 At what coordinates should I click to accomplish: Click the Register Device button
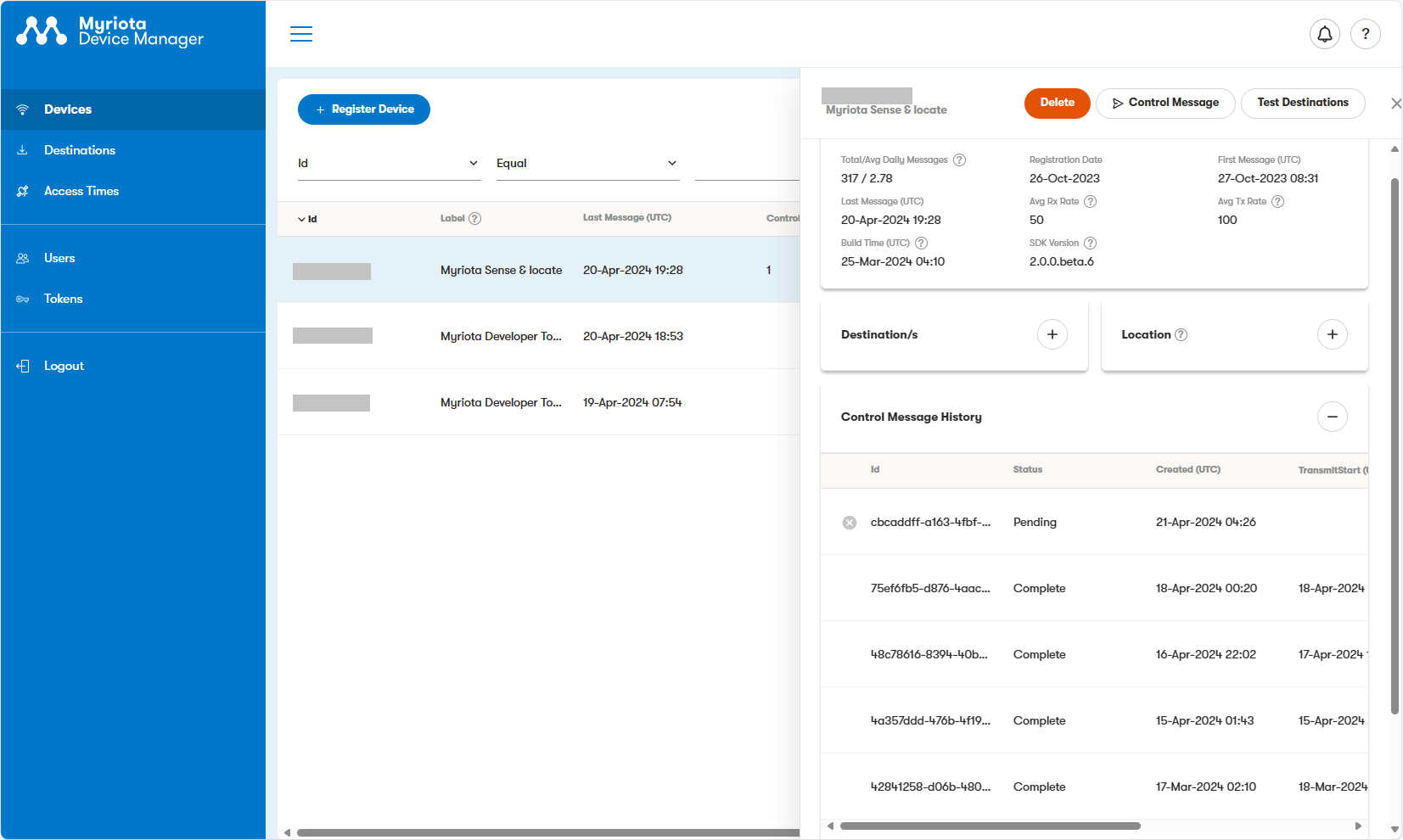[364, 109]
